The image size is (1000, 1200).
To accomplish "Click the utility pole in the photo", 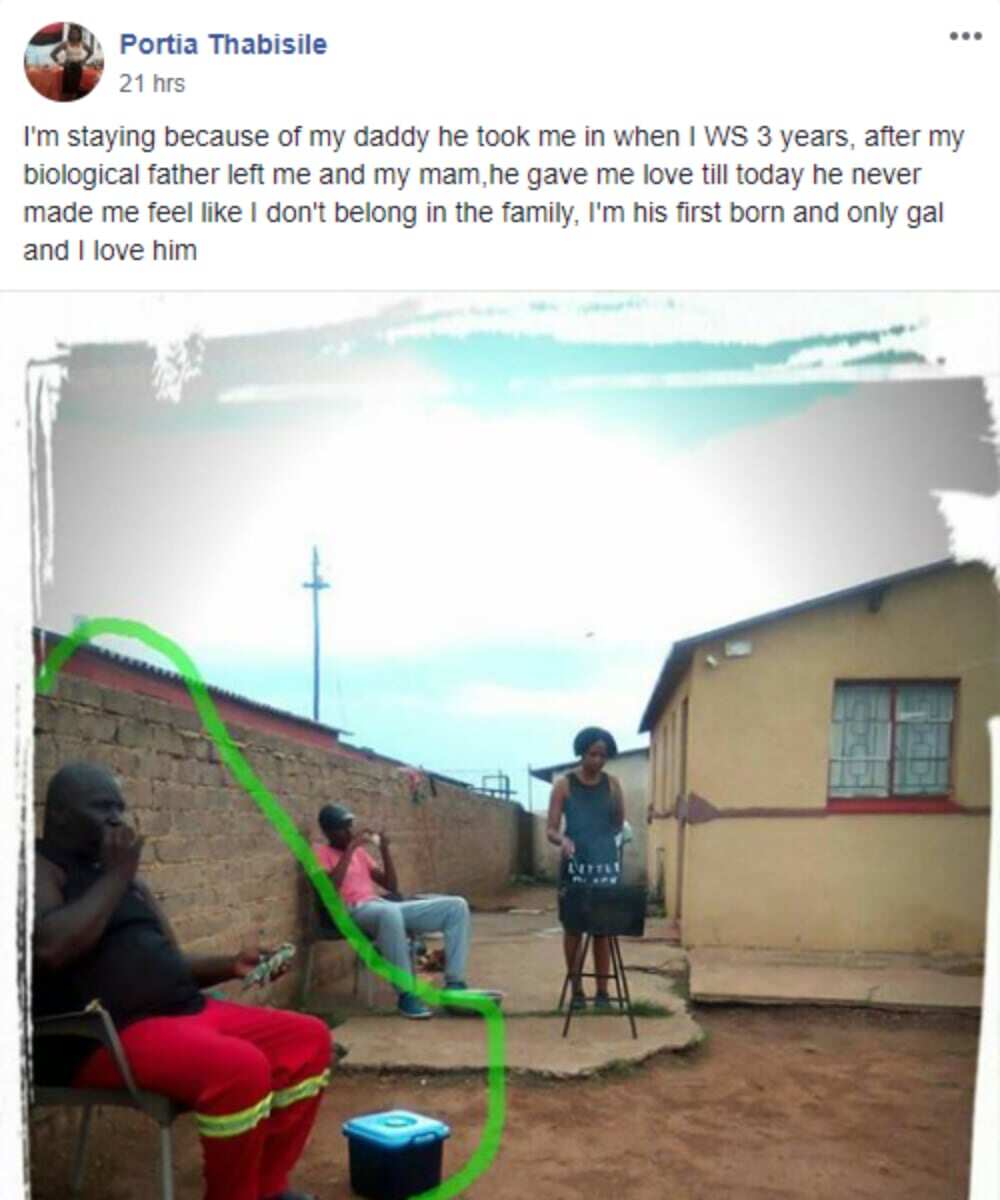I will (316, 634).
